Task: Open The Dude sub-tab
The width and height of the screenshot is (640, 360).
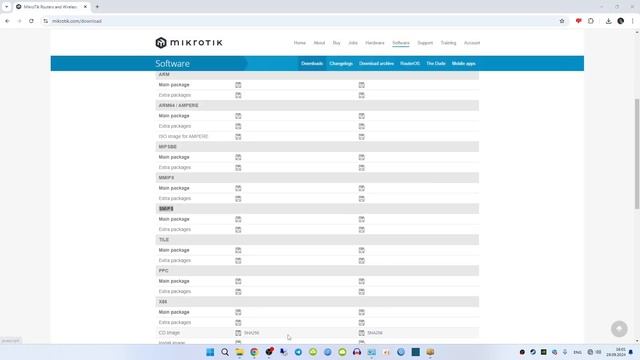Action: (x=436, y=64)
